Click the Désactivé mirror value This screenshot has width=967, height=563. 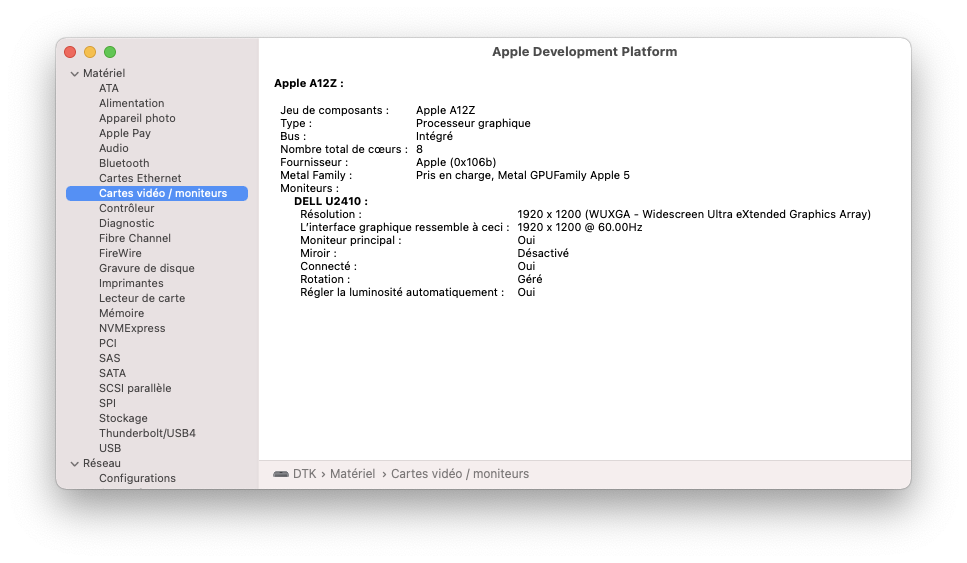click(543, 253)
